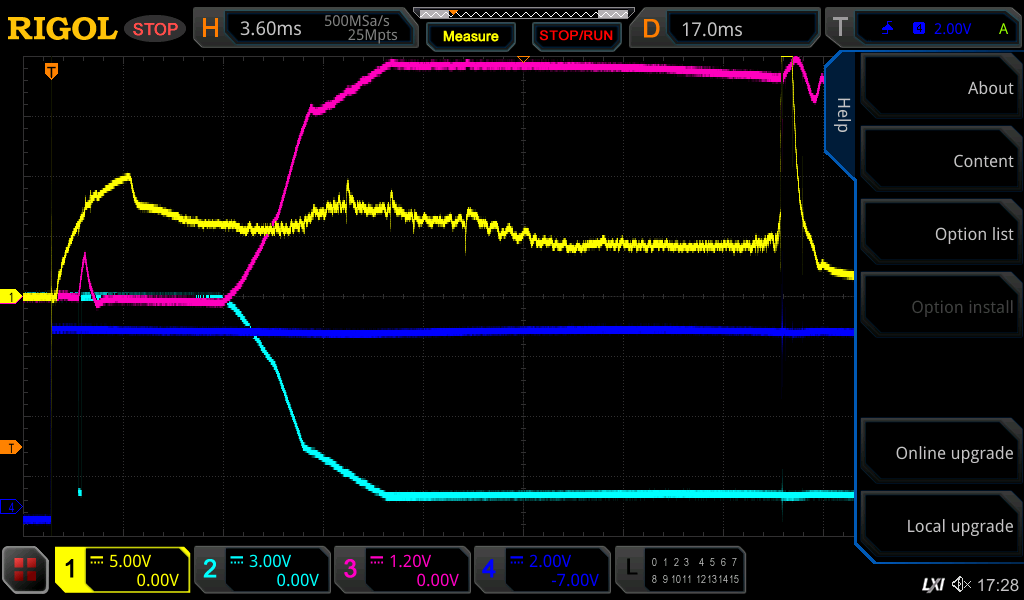Image resolution: width=1024 pixels, height=600 pixels.
Task: Select the orange trigger level marker
Action: click(x=12, y=447)
